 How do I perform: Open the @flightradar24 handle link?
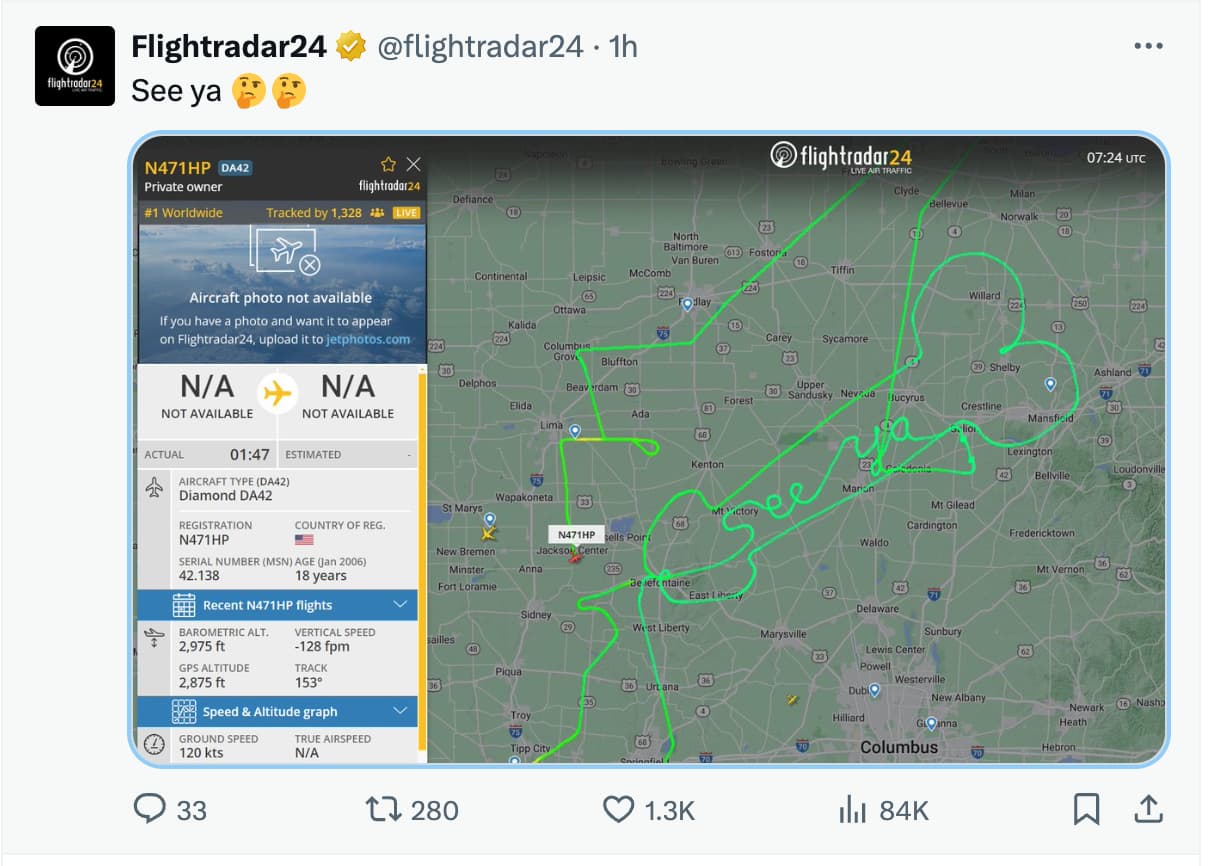point(480,46)
